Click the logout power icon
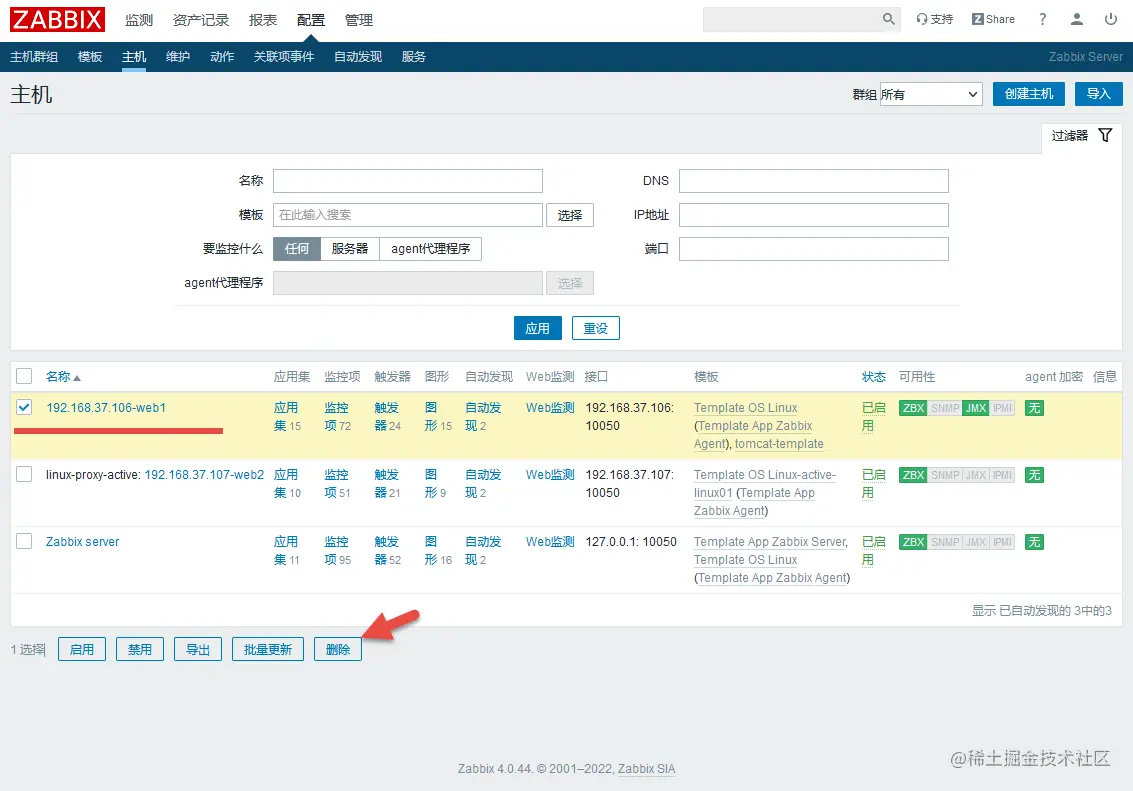 [1111, 20]
